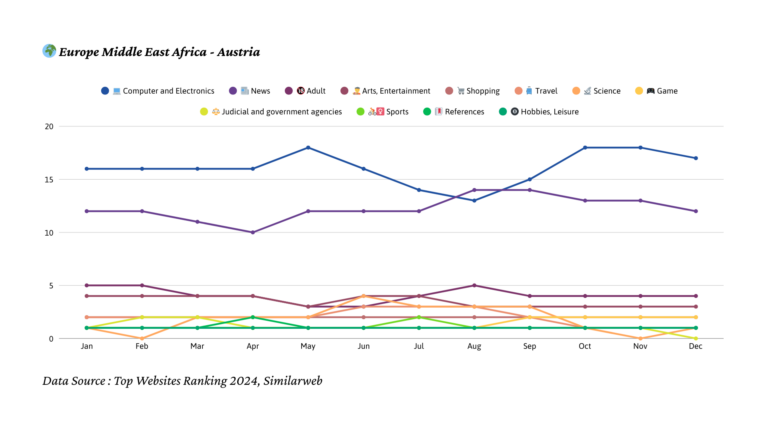Click the newspaper icon next to News
This screenshot has height=432, width=768.
[244, 91]
